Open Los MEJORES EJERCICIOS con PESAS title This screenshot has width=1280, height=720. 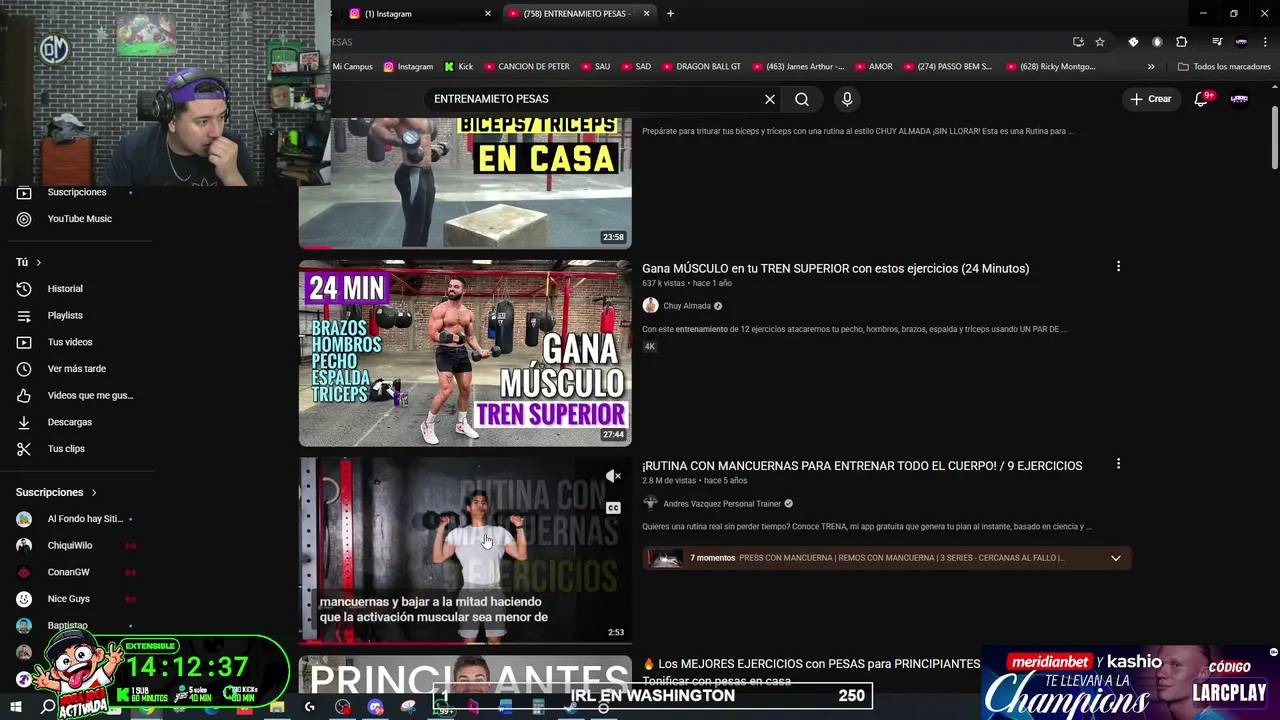tap(811, 664)
